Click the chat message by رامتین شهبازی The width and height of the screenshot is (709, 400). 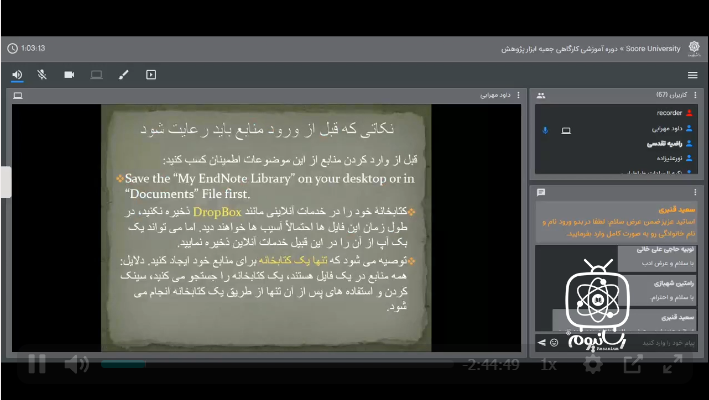coord(657,291)
